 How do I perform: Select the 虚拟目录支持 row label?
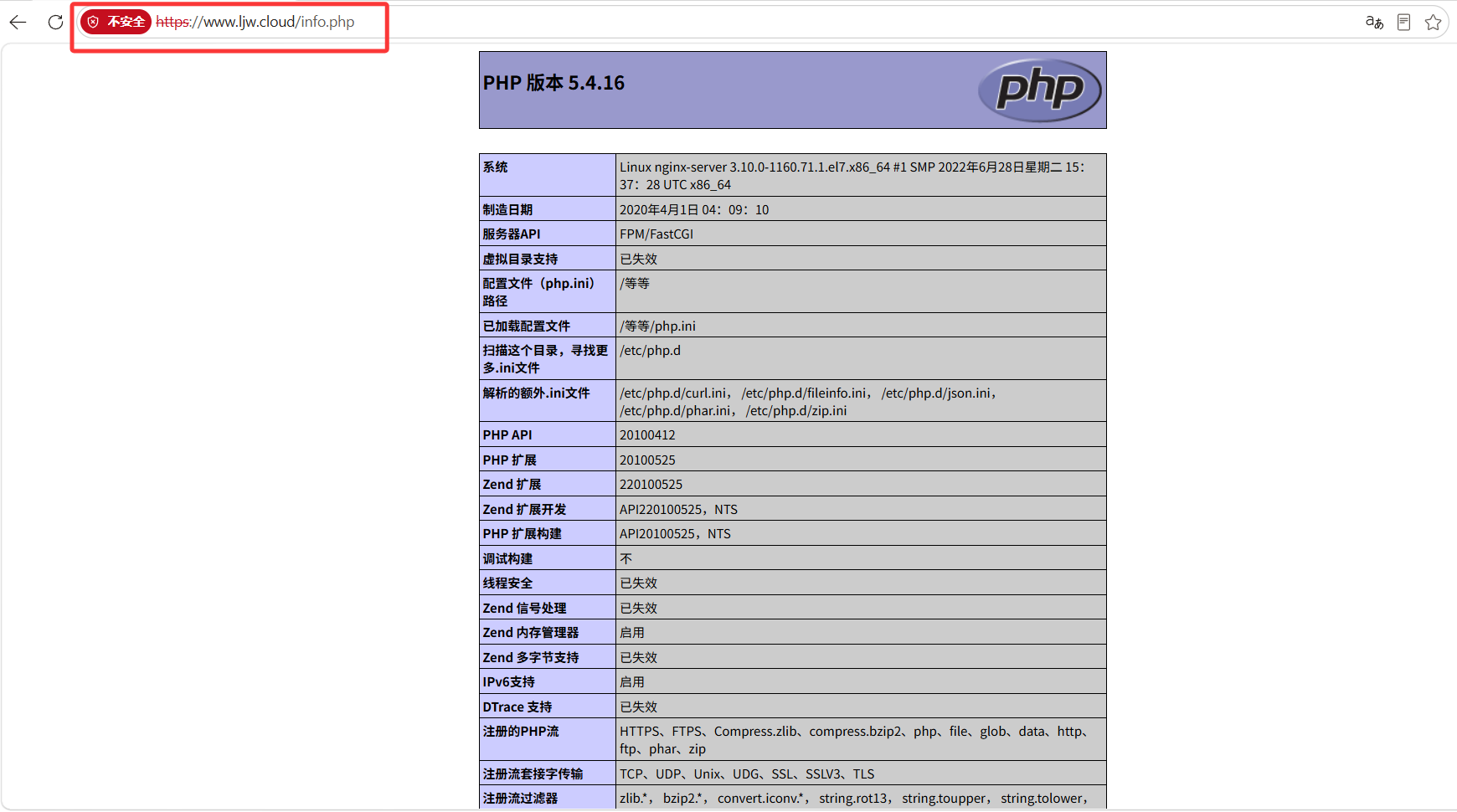[x=520, y=260]
